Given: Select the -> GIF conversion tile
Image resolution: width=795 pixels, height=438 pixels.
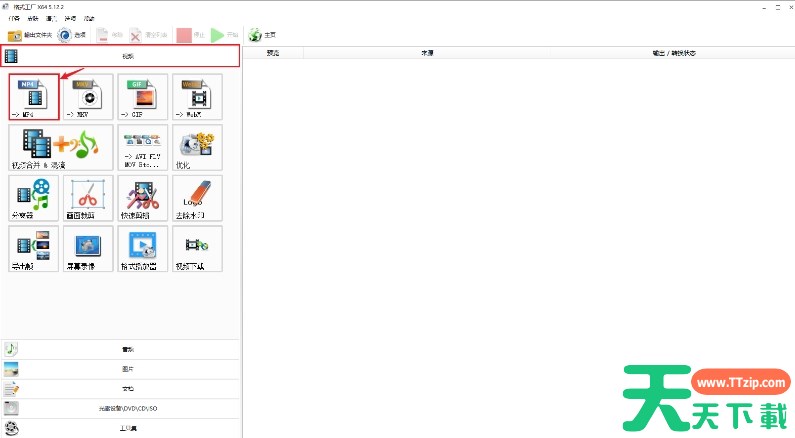Looking at the screenshot, I should [143, 97].
